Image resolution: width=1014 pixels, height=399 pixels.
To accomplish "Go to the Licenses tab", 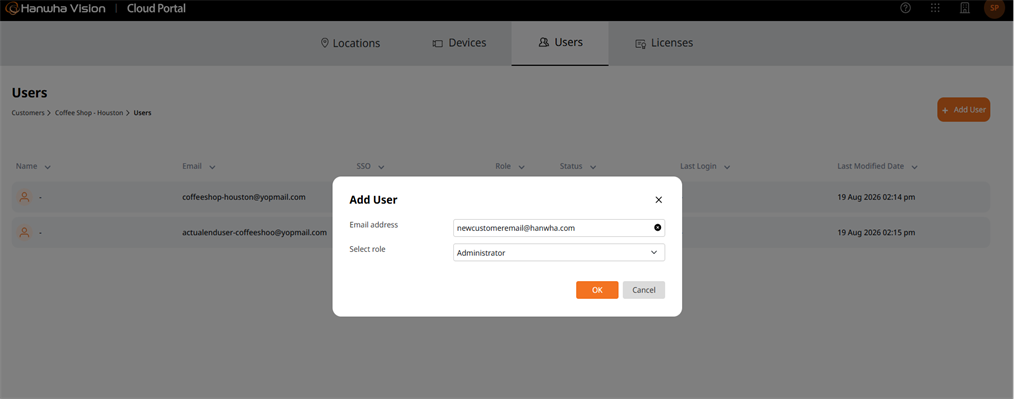I will point(663,43).
